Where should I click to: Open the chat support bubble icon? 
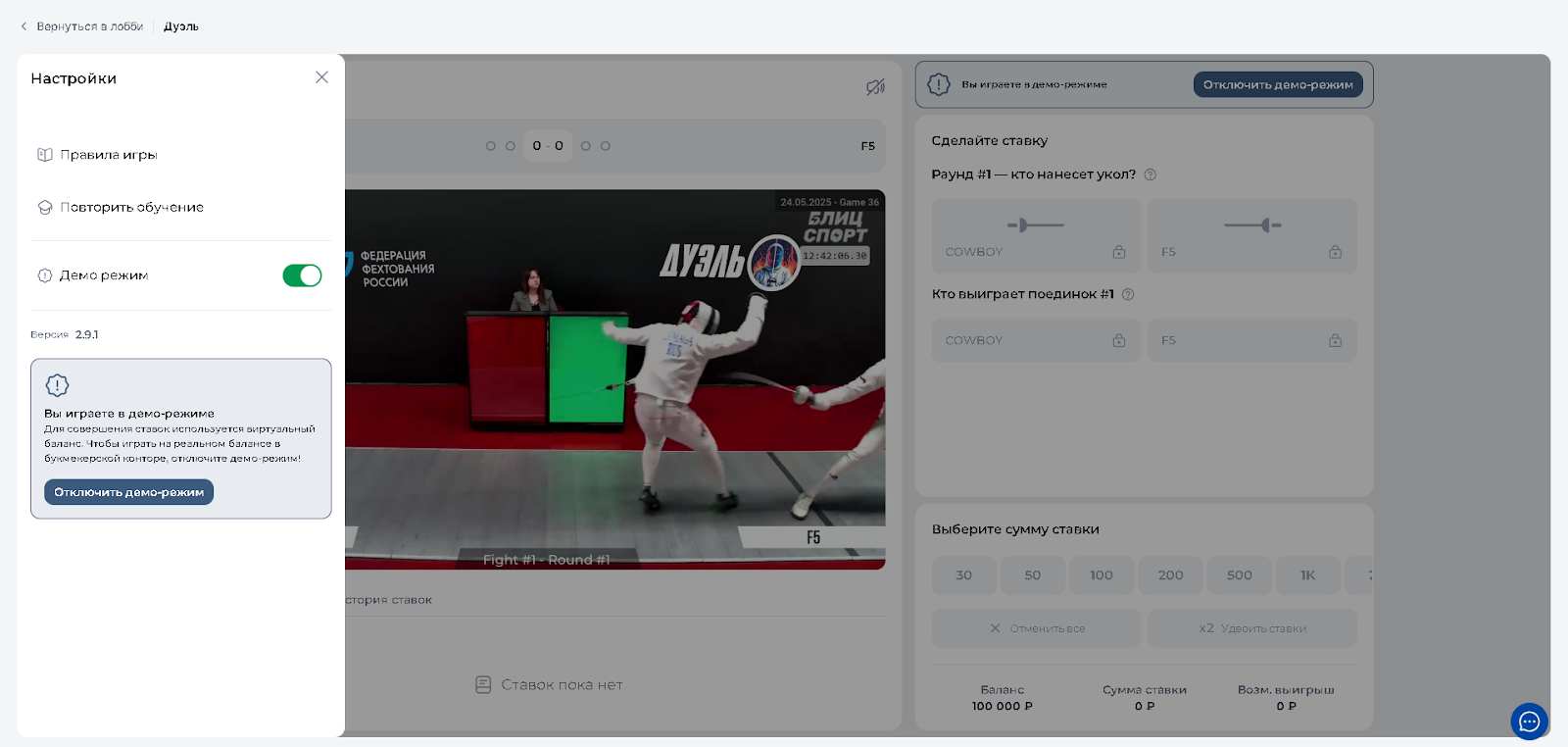point(1529,722)
